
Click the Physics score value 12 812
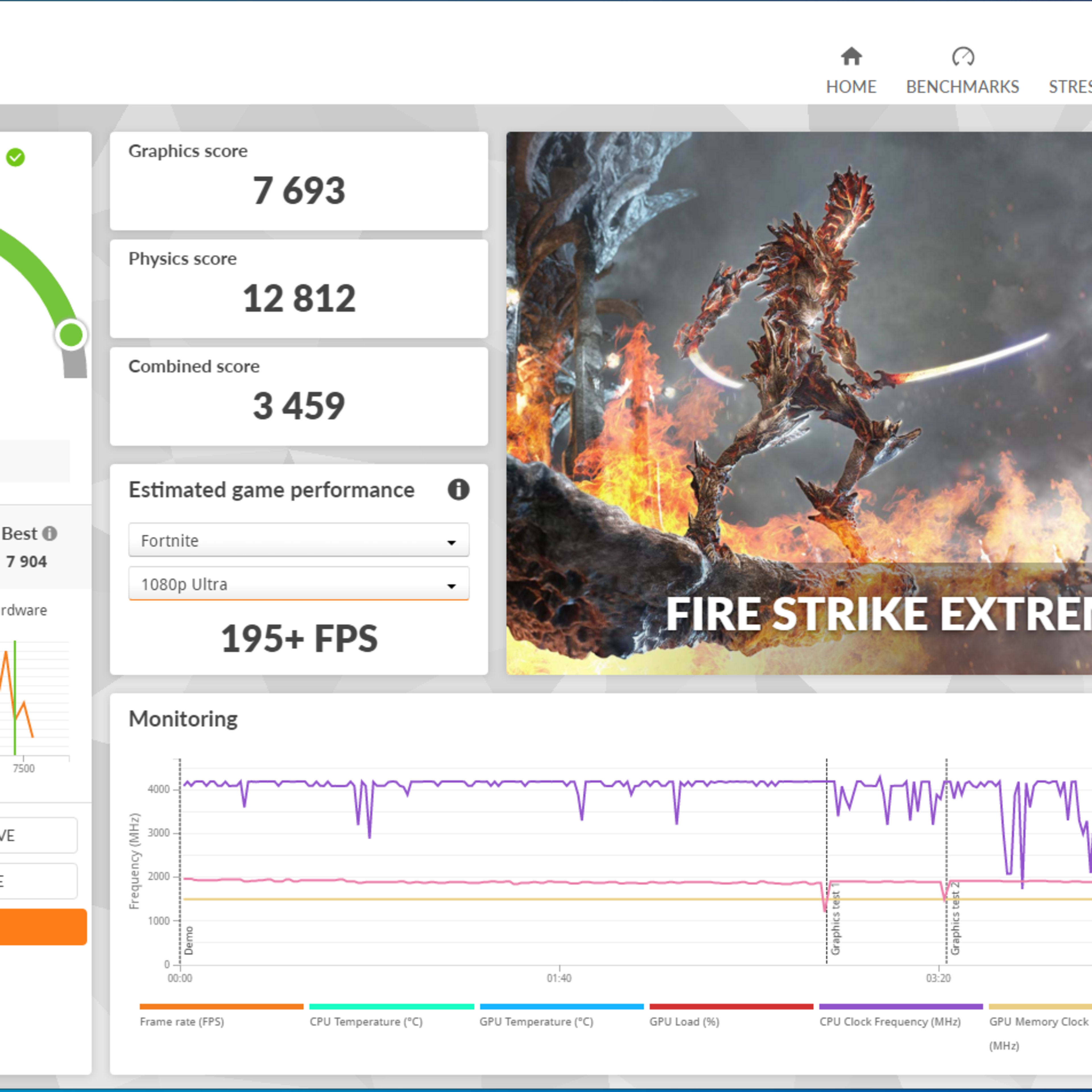pyautogui.click(x=298, y=298)
